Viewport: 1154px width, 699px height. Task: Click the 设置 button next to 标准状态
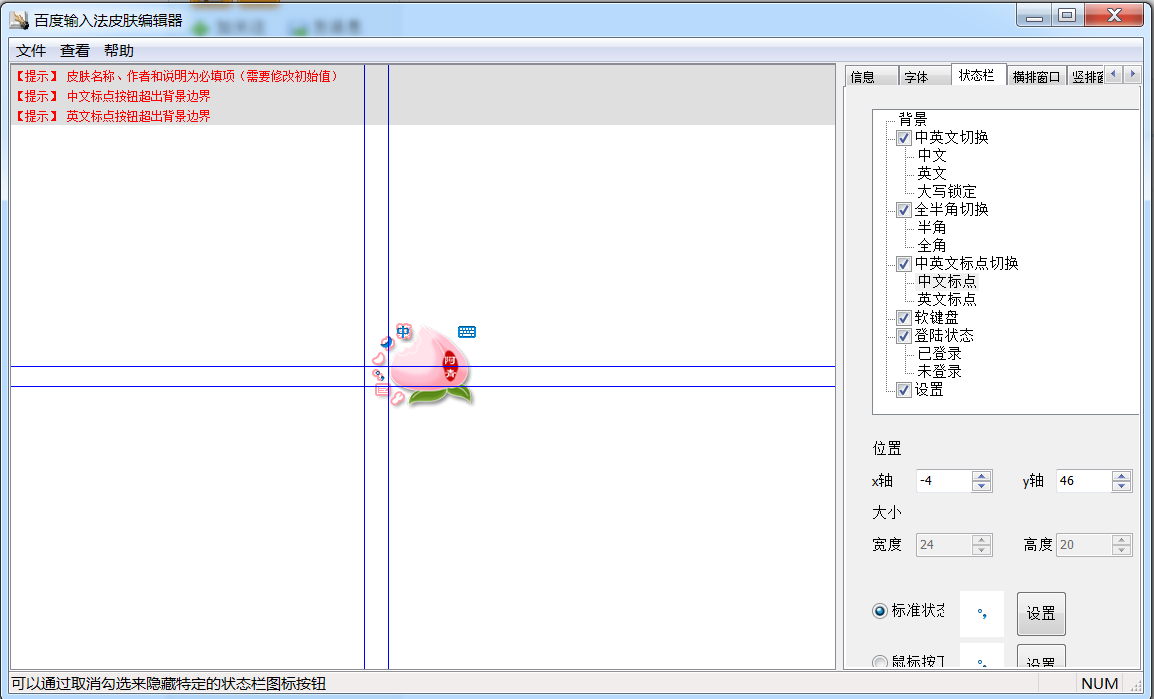click(1041, 614)
